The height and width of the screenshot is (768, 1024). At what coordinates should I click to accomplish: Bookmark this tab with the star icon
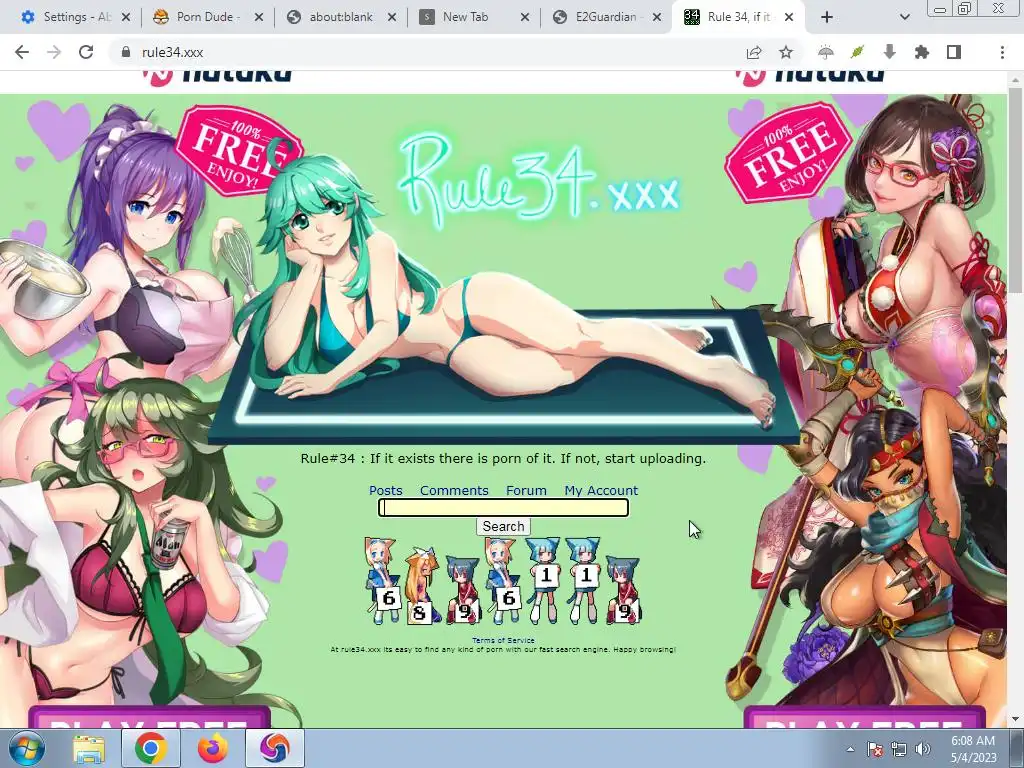pyautogui.click(x=786, y=52)
